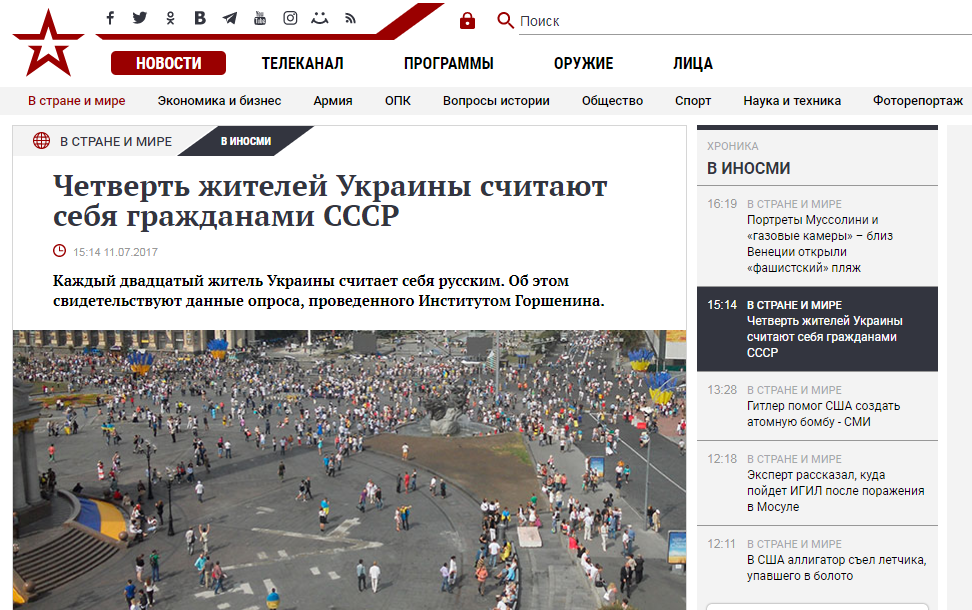Click the 12:11 timestamp in sidebar
The width and height of the screenshot is (972, 610).
[722, 543]
